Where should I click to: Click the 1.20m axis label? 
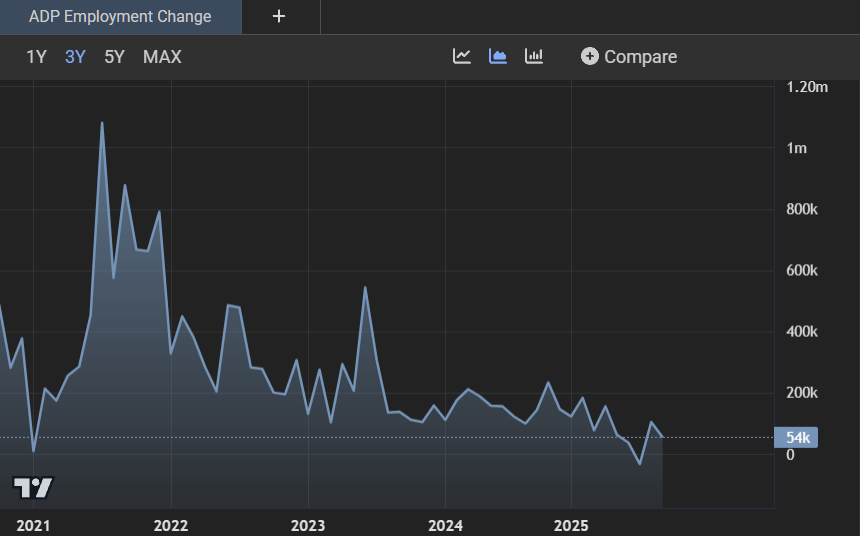click(807, 87)
